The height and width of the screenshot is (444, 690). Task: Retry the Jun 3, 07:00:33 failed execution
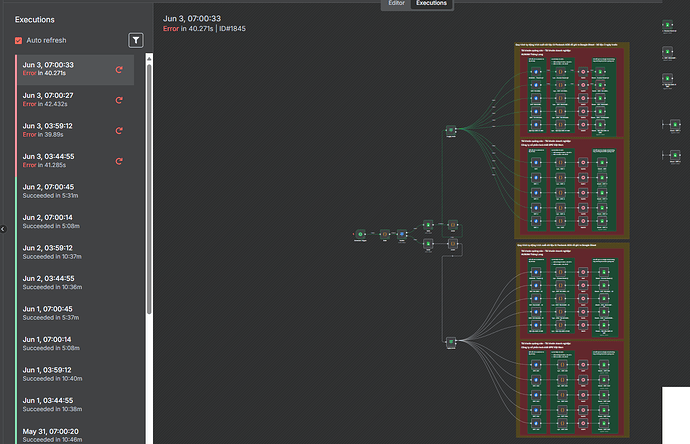pos(119,70)
